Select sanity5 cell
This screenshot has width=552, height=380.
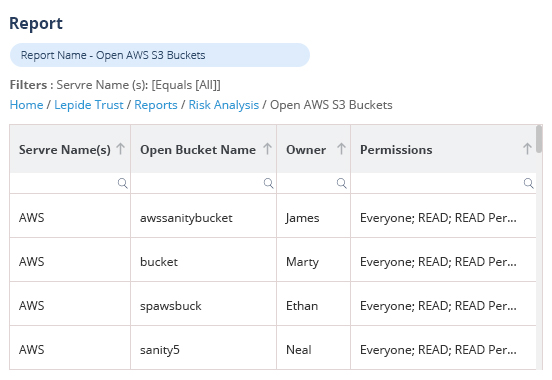[x=203, y=348]
